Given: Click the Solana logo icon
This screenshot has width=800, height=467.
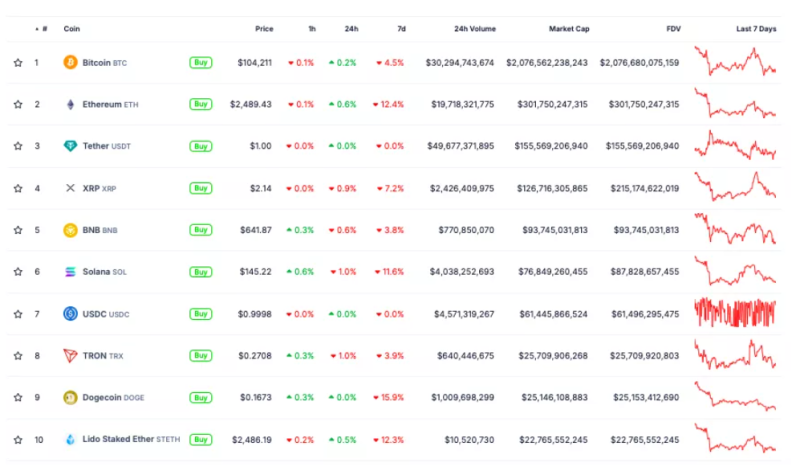Looking at the screenshot, I should pyautogui.click(x=70, y=272).
